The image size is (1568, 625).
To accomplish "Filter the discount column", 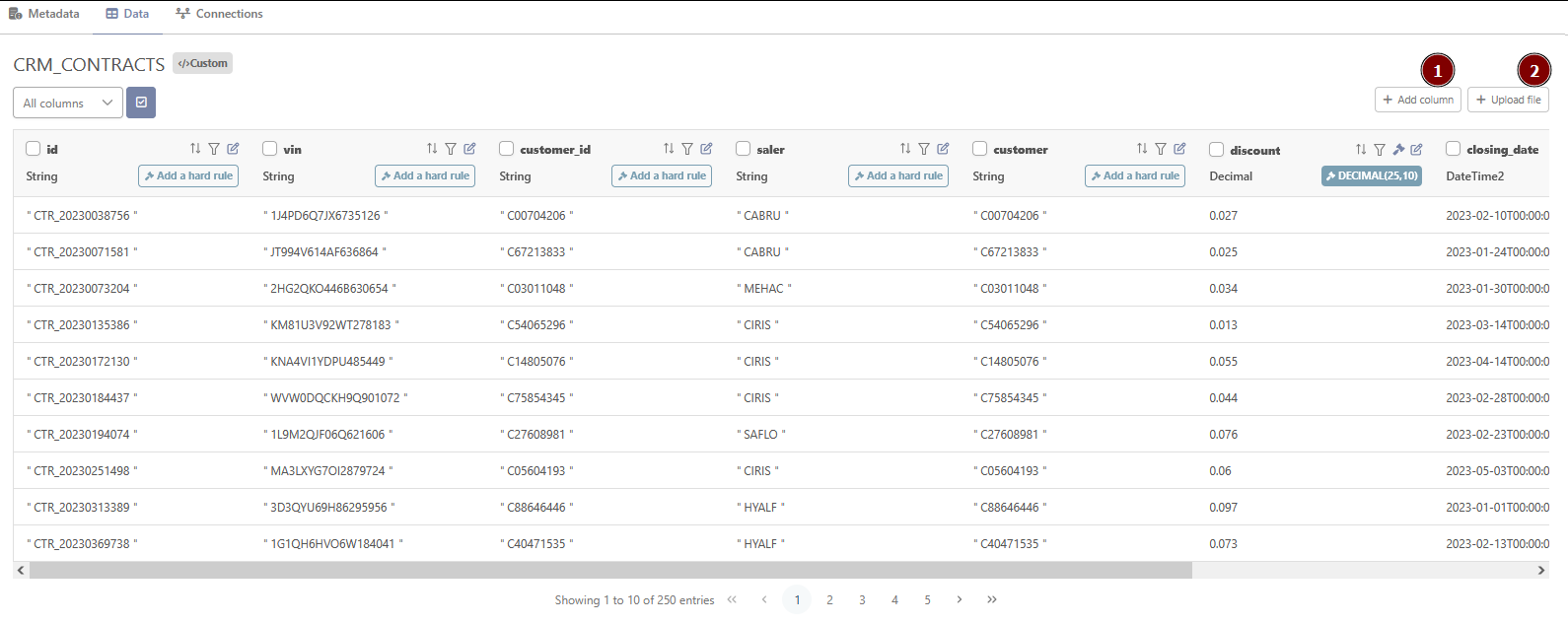I will (1380, 150).
